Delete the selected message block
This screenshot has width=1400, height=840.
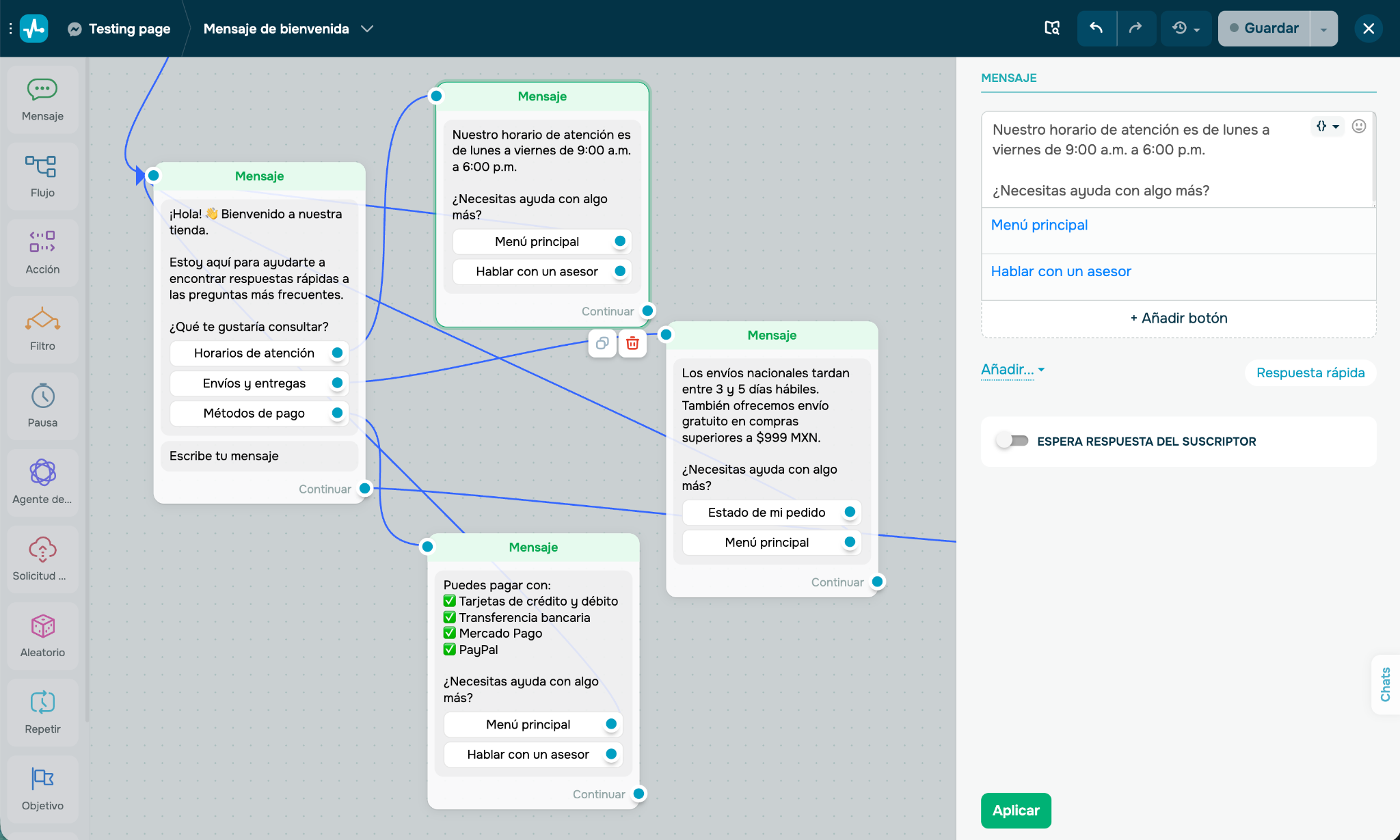pyautogui.click(x=632, y=343)
